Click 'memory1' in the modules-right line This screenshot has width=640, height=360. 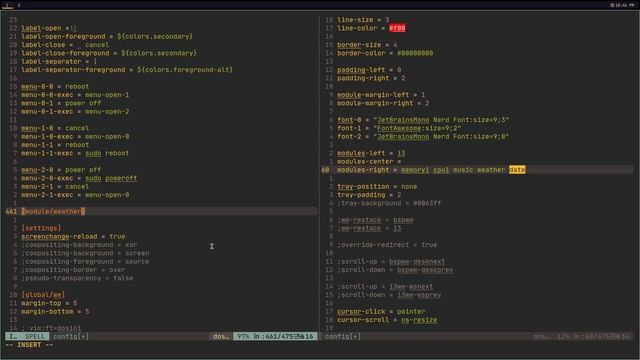coord(415,170)
